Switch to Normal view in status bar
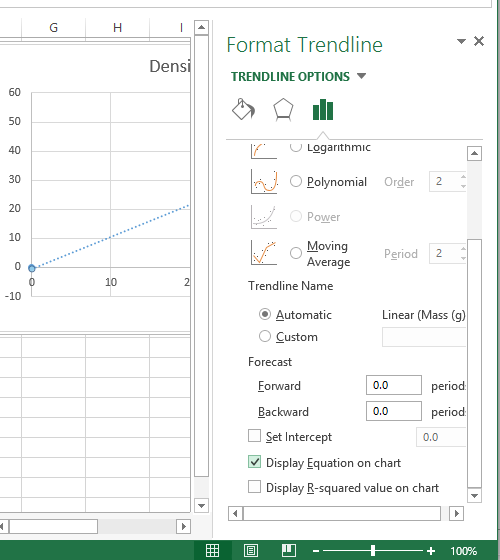 pyautogui.click(x=212, y=550)
